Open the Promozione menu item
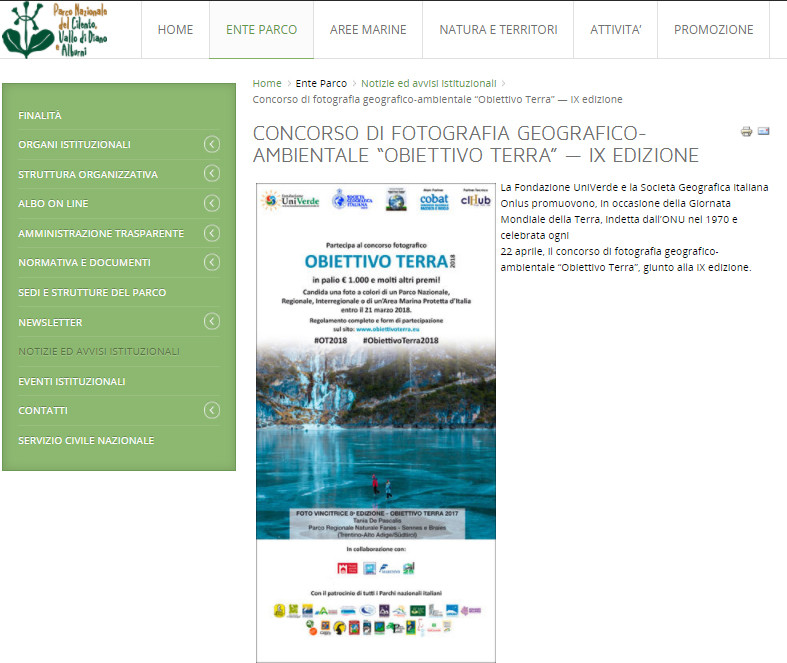This screenshot has height=663, width=787. click(713, 30)
